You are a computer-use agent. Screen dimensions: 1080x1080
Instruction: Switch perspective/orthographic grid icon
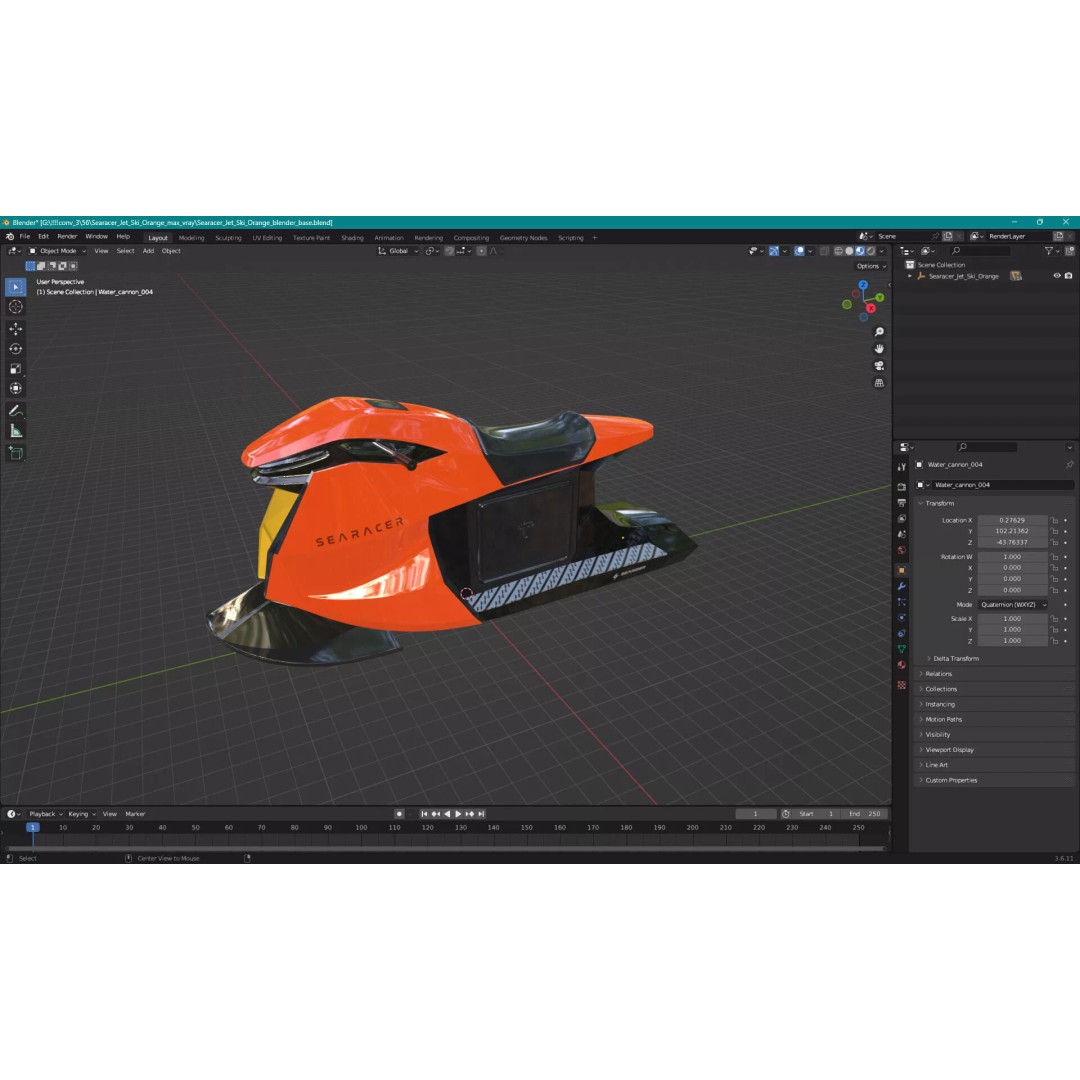(879, 383)
